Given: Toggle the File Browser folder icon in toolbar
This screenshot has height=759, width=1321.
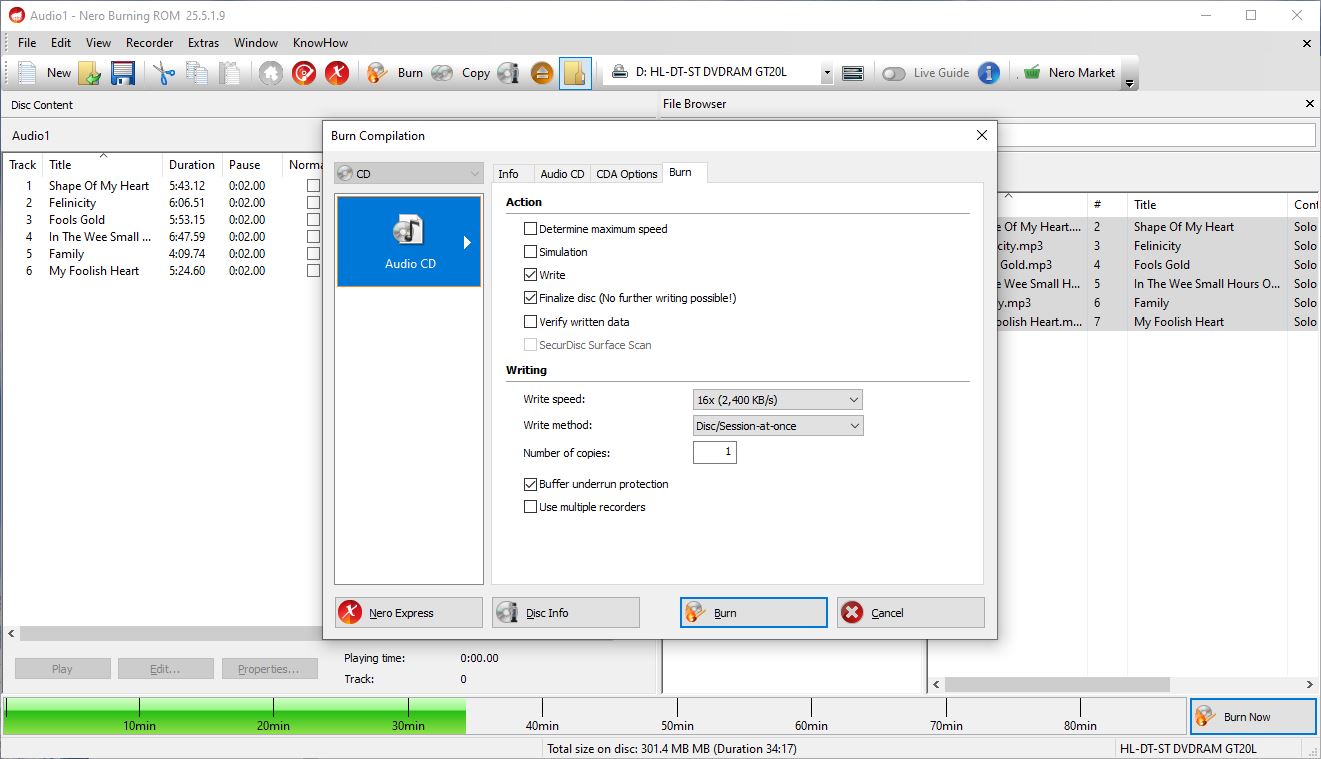Looking at the screenshot, I should coord(575,73).
